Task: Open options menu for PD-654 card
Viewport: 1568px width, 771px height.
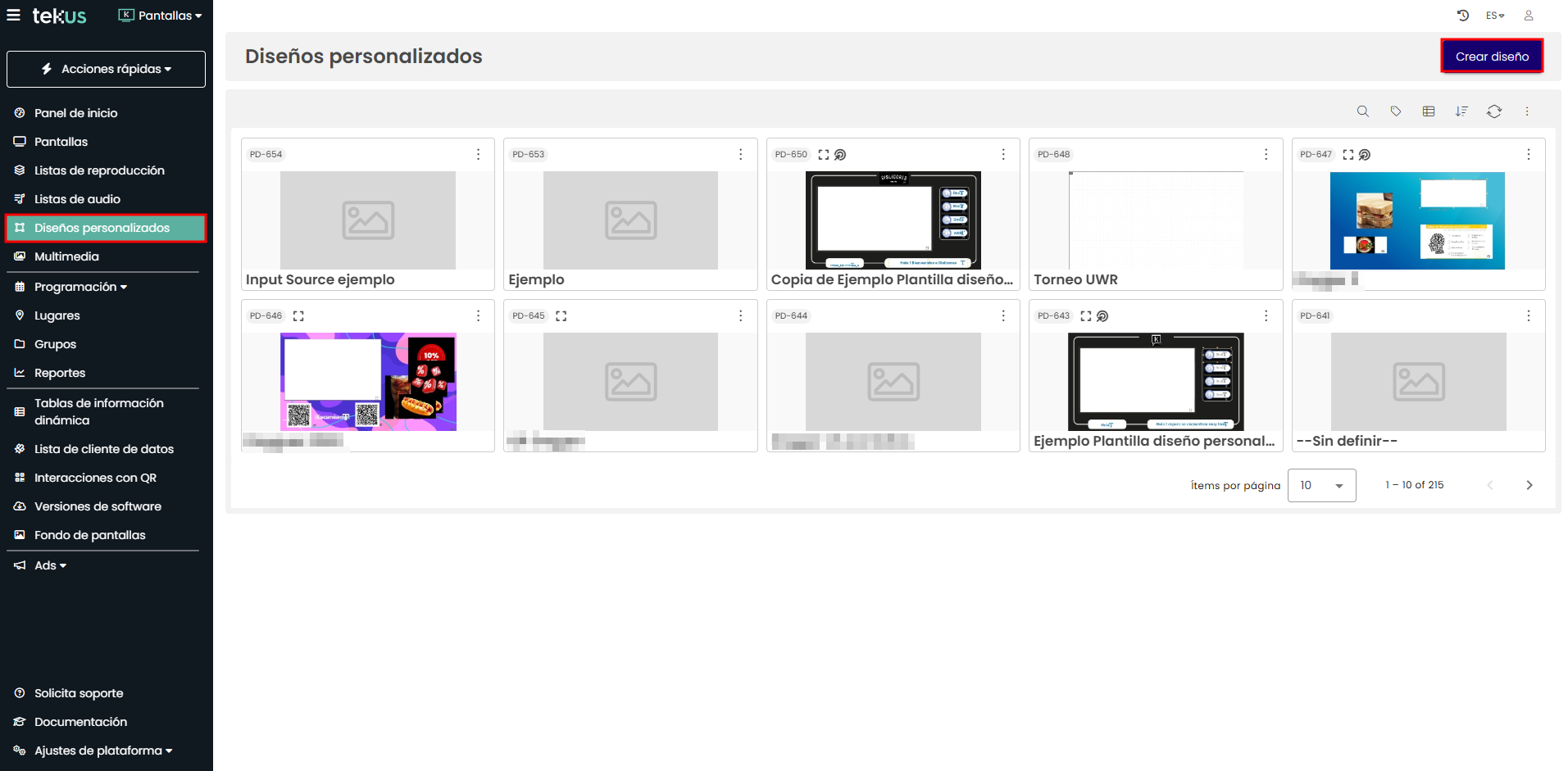Action: click(478, 154)
